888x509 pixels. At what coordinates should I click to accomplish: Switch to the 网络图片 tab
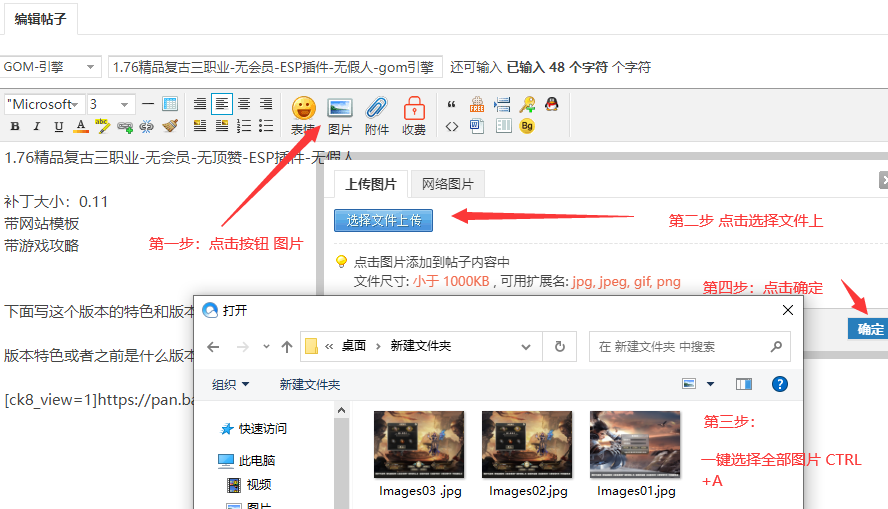[447, 184]
